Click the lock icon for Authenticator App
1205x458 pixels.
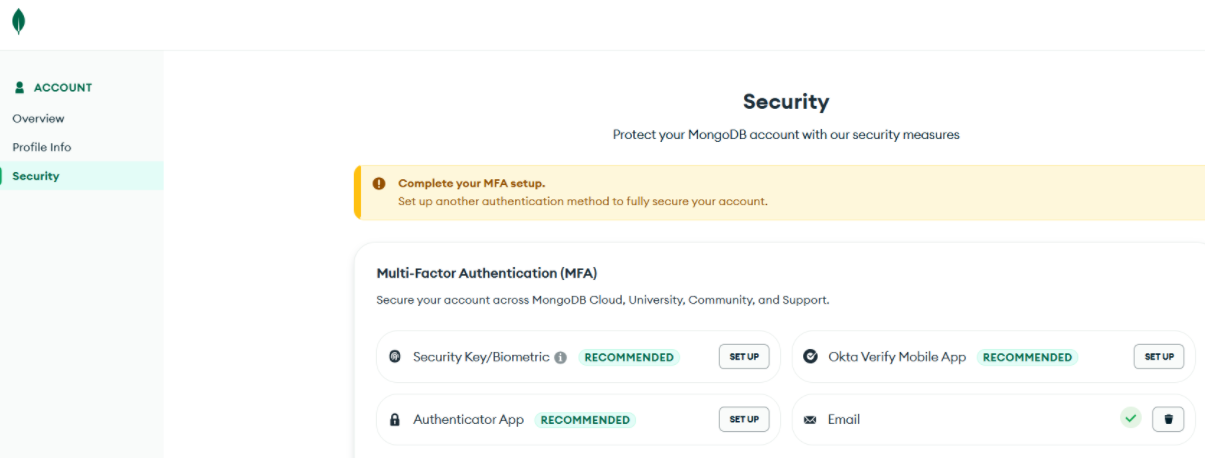point(395,420)
